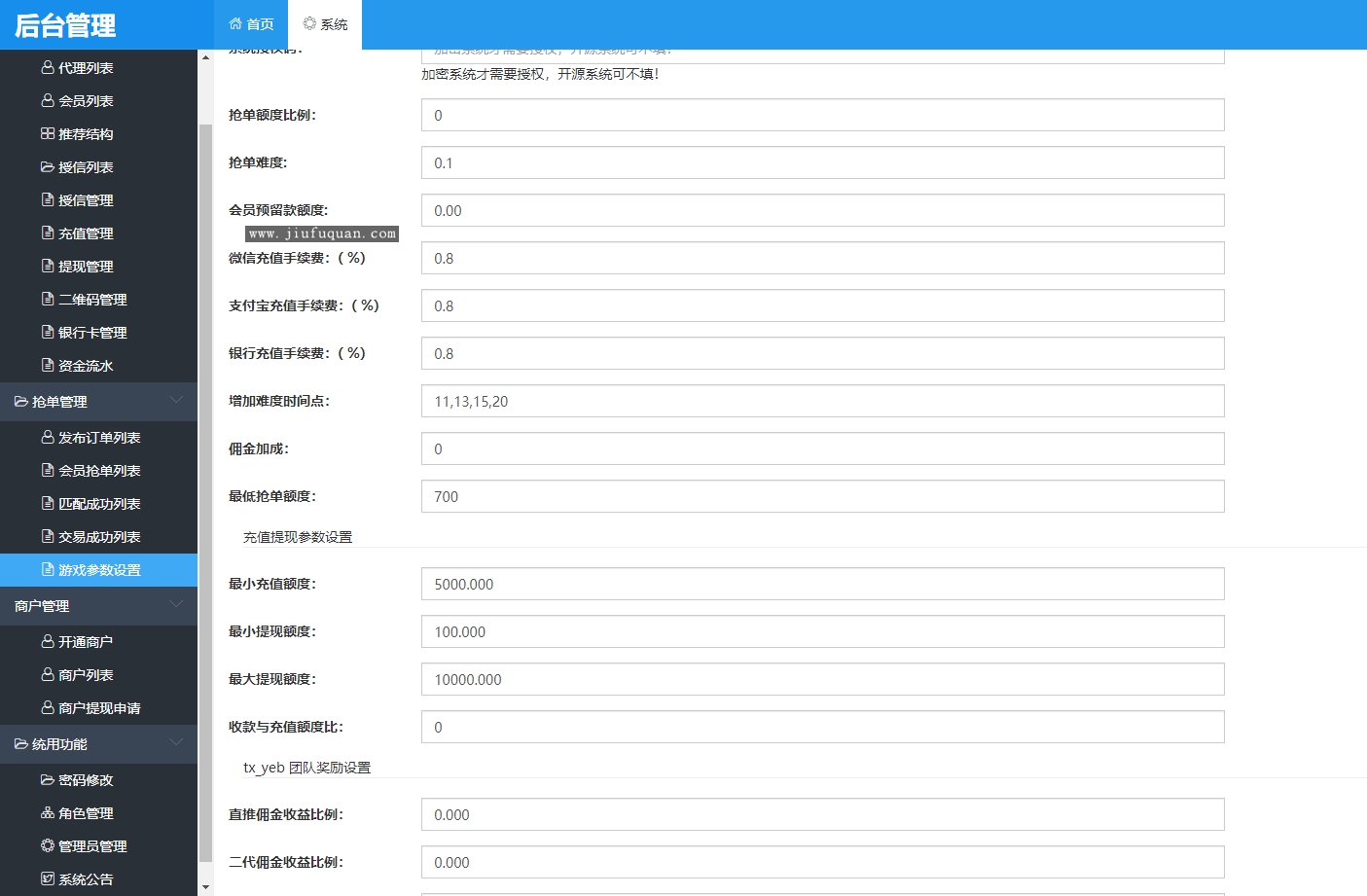This screenshot has width=1367, height=896.
Task: Click the document icon beside 授信管理
Action: coord(48,200)
